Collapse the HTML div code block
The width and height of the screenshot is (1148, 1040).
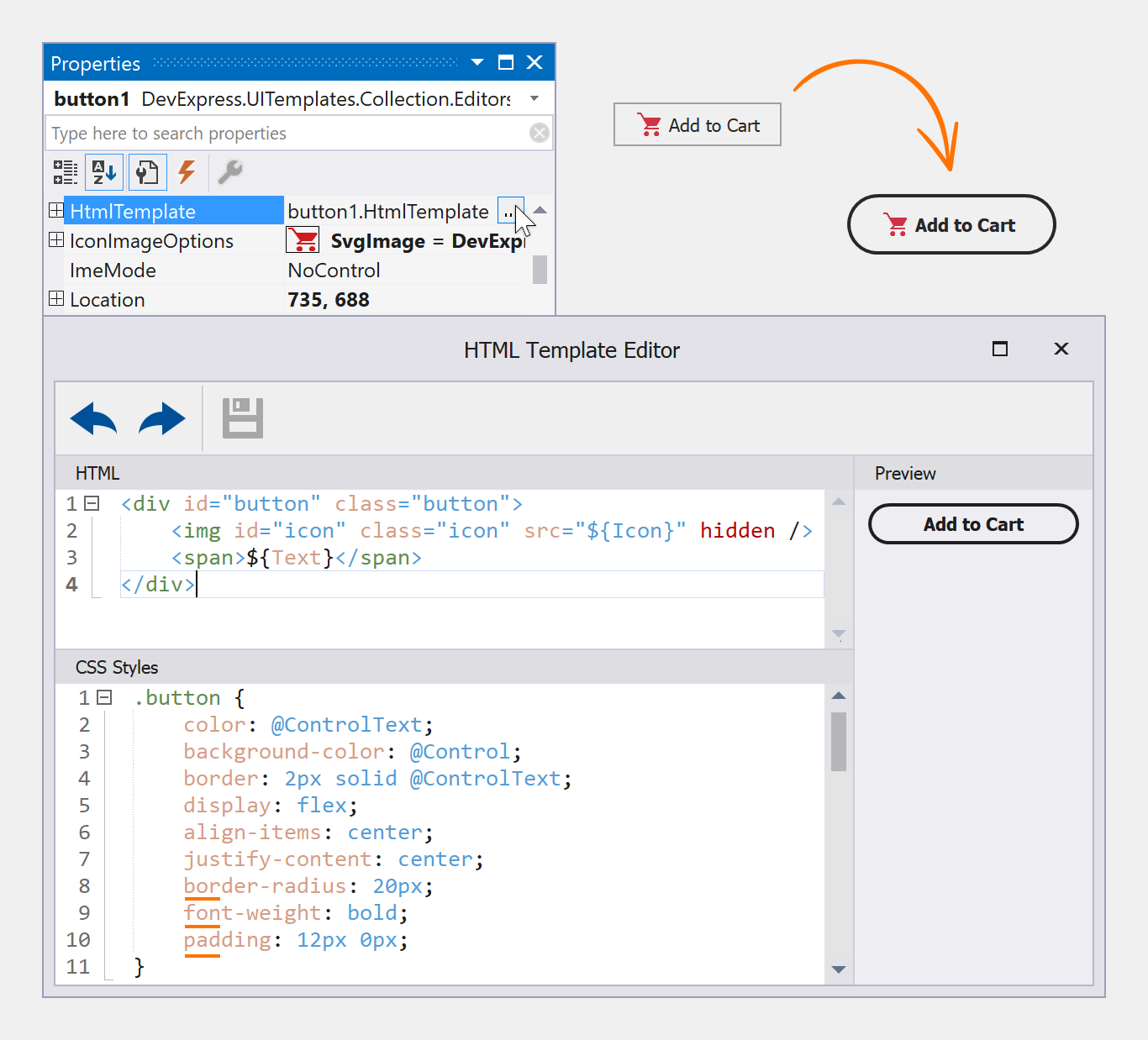click(x=92, y=504)
